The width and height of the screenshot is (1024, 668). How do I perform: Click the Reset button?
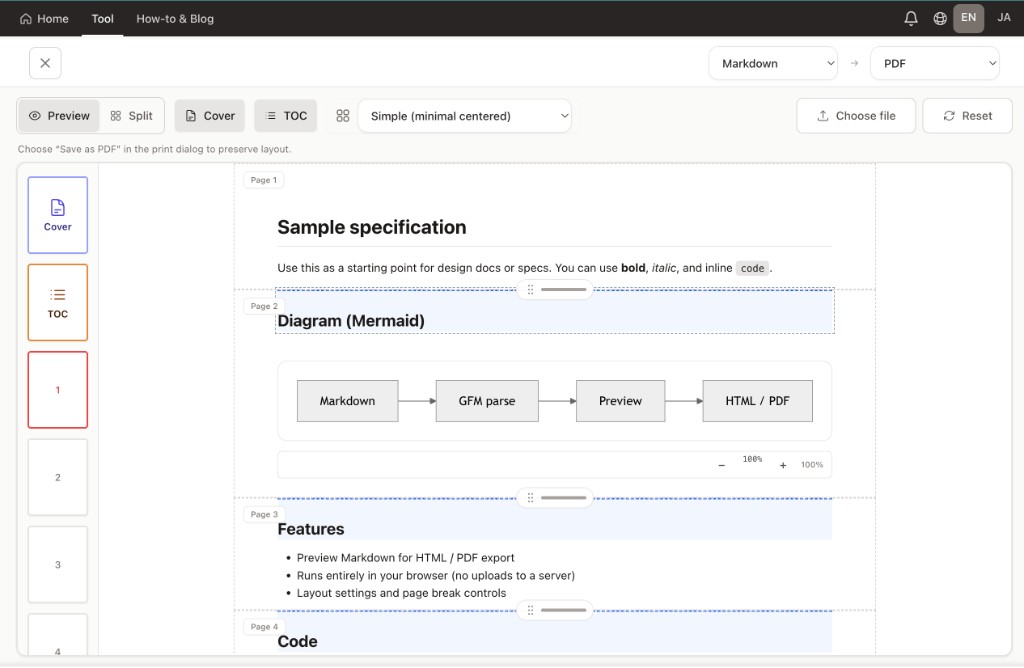pos(967,116)
